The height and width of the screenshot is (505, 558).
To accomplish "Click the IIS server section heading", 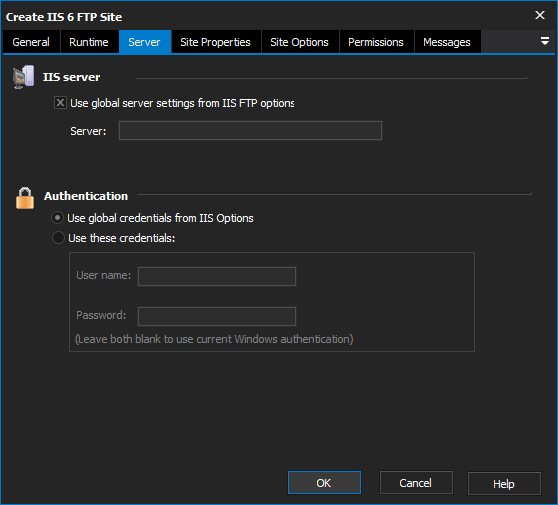I will pyautogui.click(x=72, y=77).
